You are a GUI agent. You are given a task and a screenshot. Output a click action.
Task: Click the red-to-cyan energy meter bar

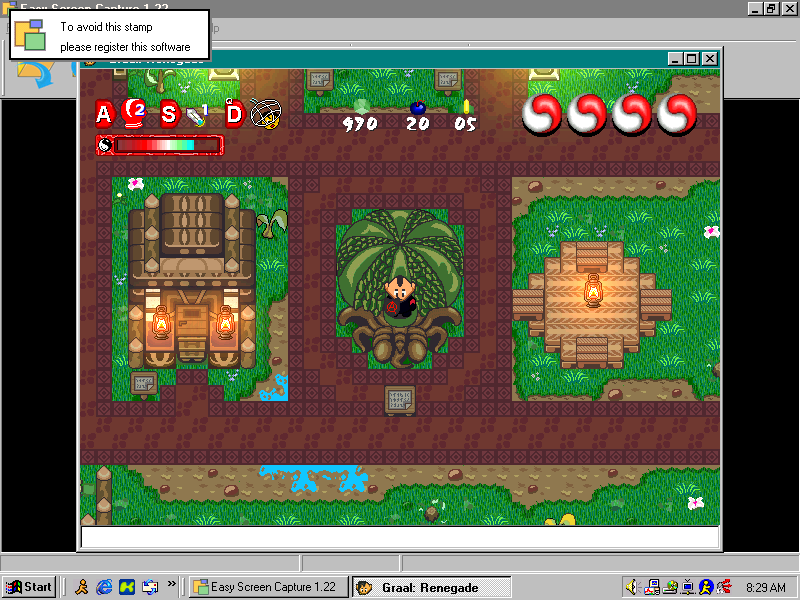pyautogui.click(x=167, y=145)
